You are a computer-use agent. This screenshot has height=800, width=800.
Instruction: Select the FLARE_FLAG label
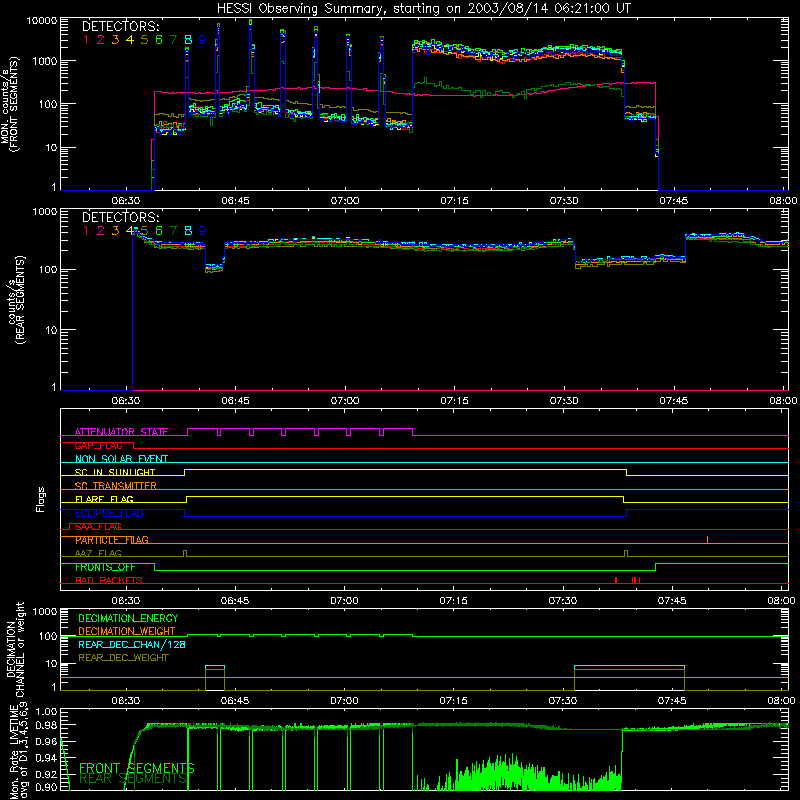[x=104, y=499]
